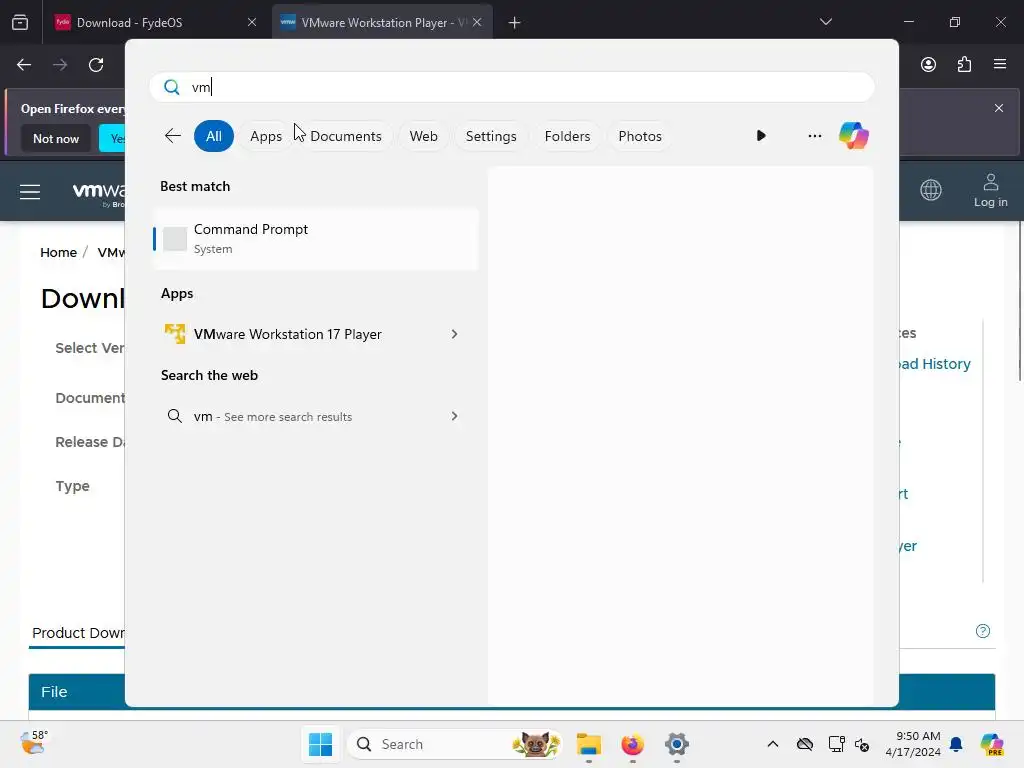Click globe language icon on VMware site

[x=931, y=190]
